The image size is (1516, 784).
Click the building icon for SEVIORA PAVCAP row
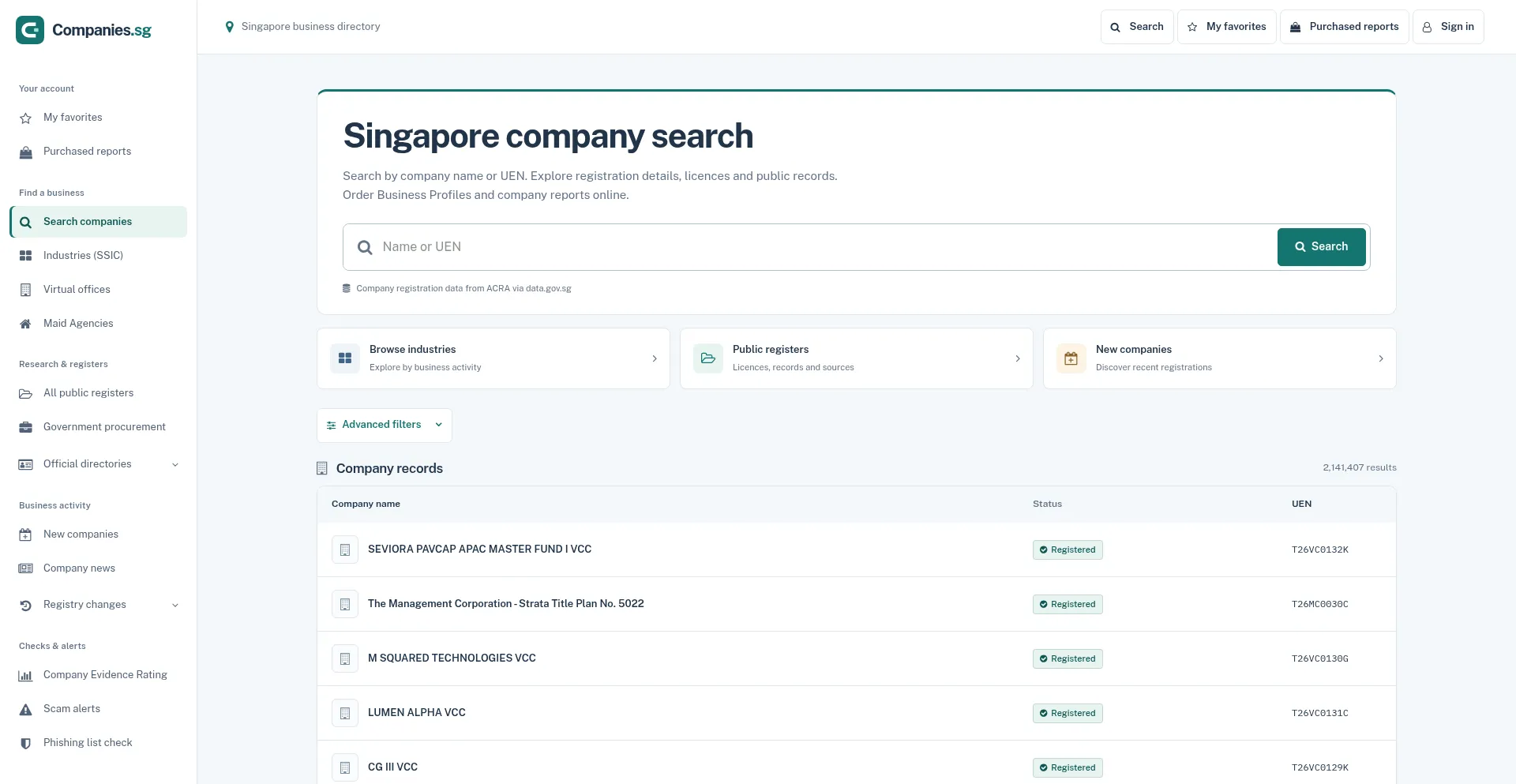pyautogui.click(x=345, y=550)
